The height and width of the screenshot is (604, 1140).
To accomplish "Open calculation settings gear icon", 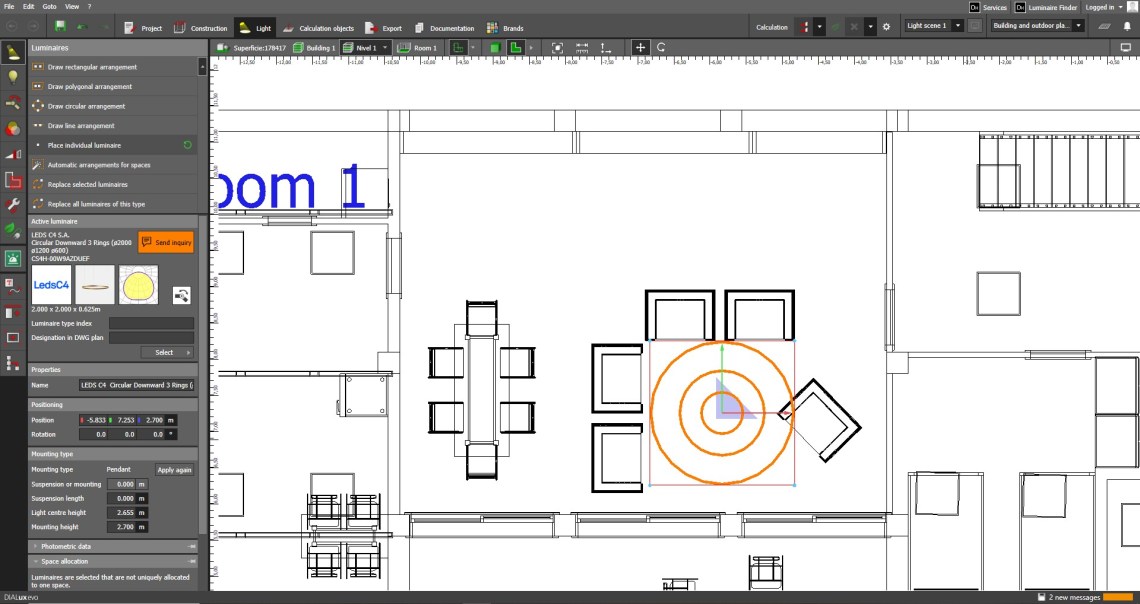I will 885,27.
